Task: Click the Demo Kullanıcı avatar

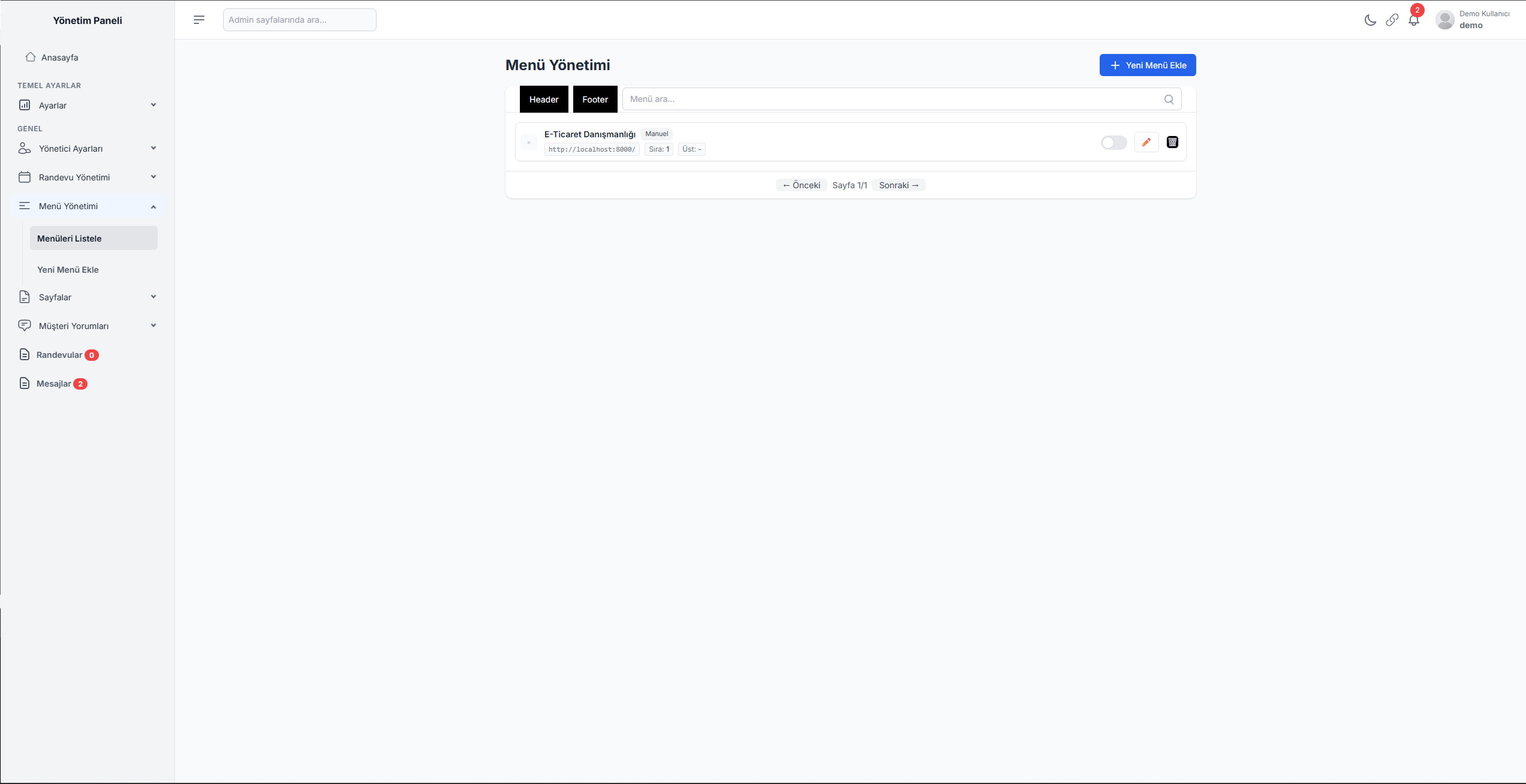Action: click(1444, 20)
